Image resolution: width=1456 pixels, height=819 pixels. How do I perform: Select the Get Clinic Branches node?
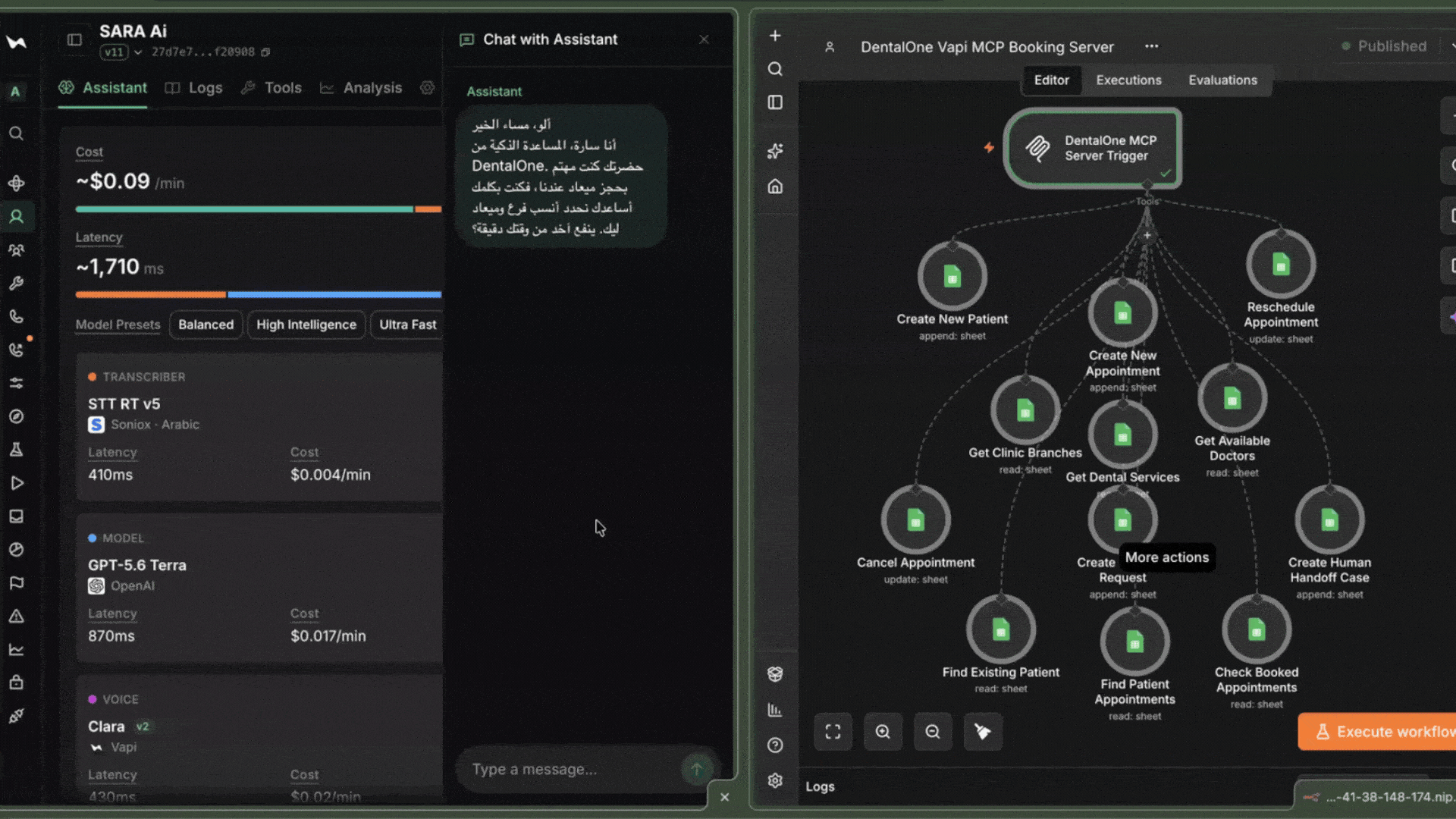[1025, 410]
